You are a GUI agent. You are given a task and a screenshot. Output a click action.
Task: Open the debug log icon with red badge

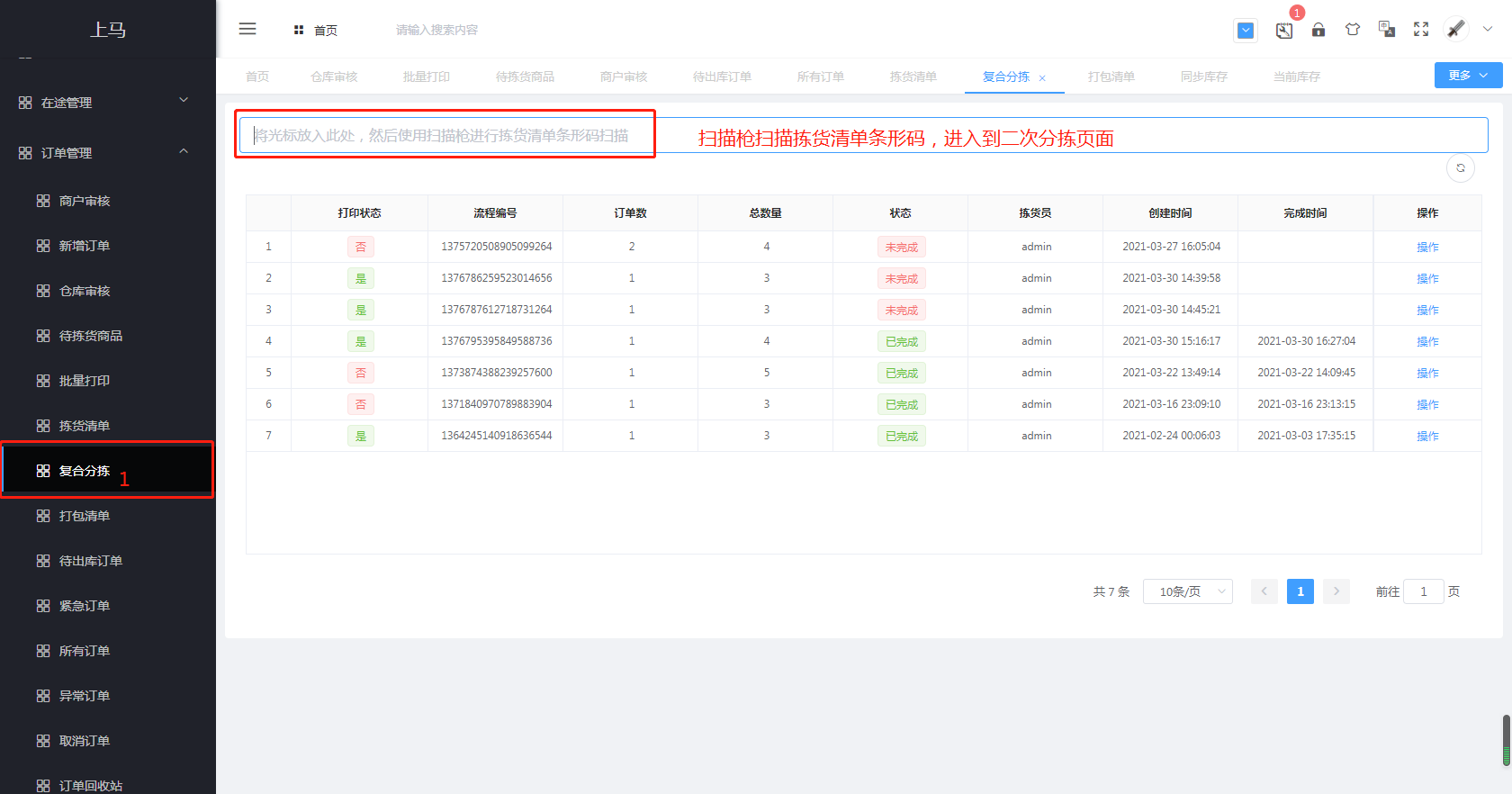pyautogui.click(x=1284, y=30)
